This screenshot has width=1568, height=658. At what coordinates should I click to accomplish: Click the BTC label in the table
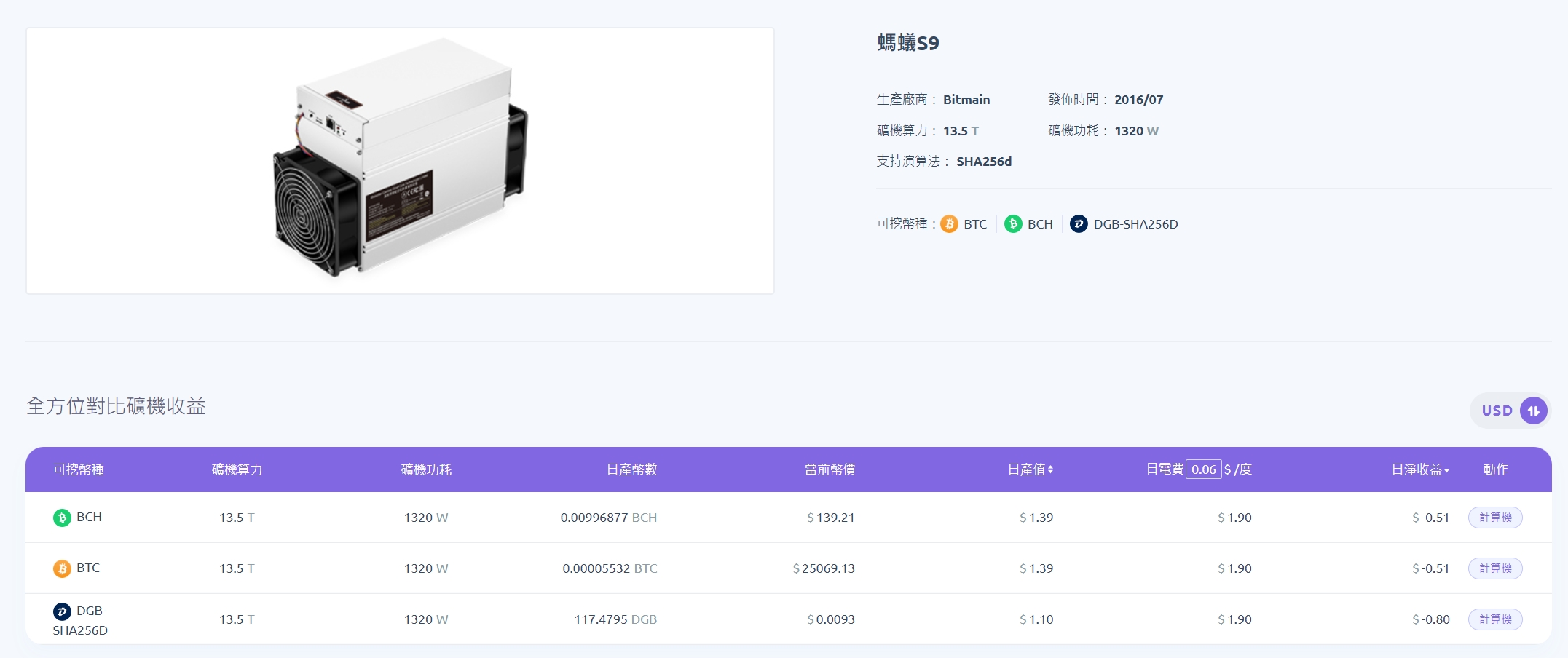click(x=88, y=568)
